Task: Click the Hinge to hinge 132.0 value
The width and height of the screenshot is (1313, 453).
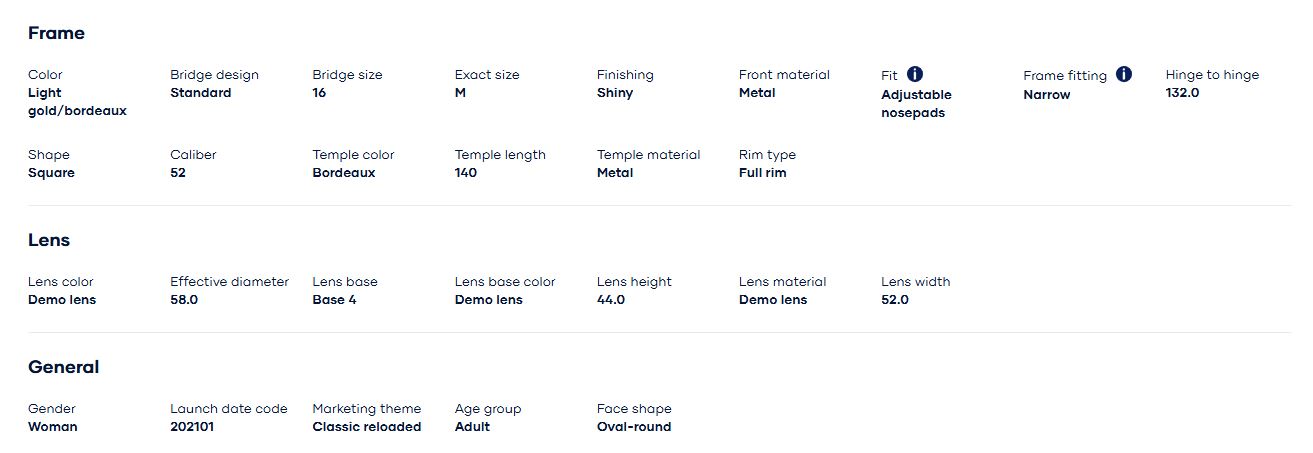Action: (x=1182, y=93)
